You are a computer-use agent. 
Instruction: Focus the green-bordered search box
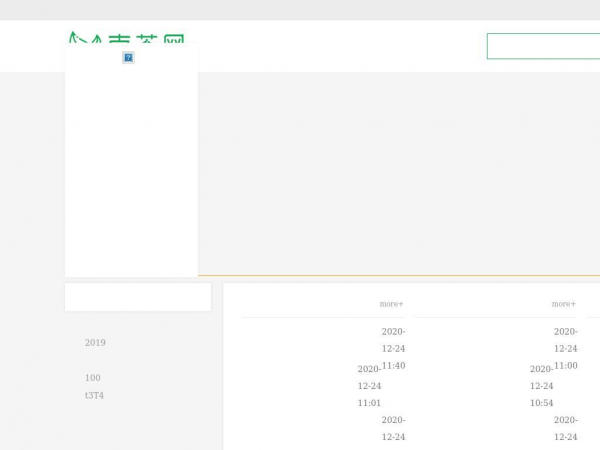coord(543,46)
